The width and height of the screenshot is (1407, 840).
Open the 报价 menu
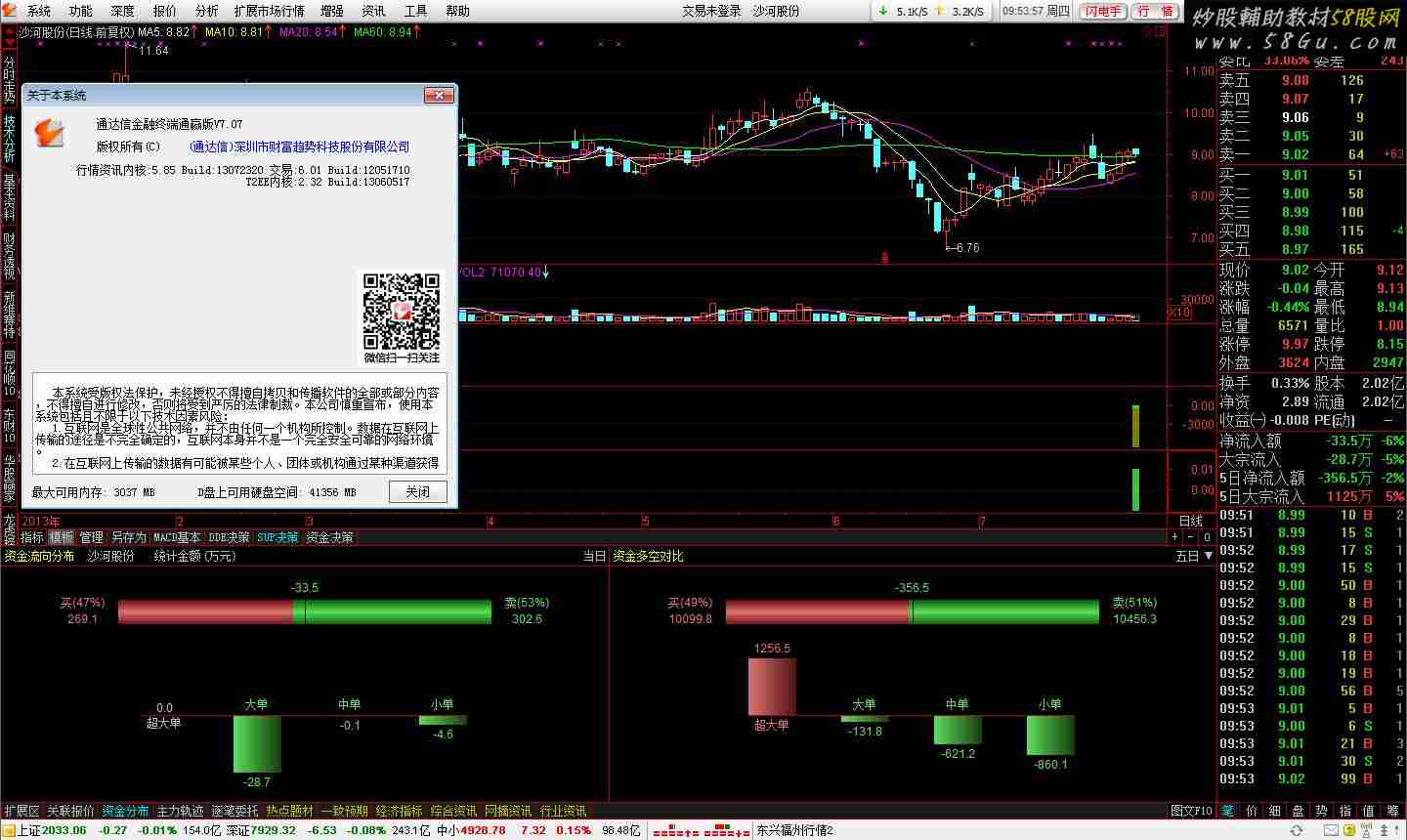point(164,11)
